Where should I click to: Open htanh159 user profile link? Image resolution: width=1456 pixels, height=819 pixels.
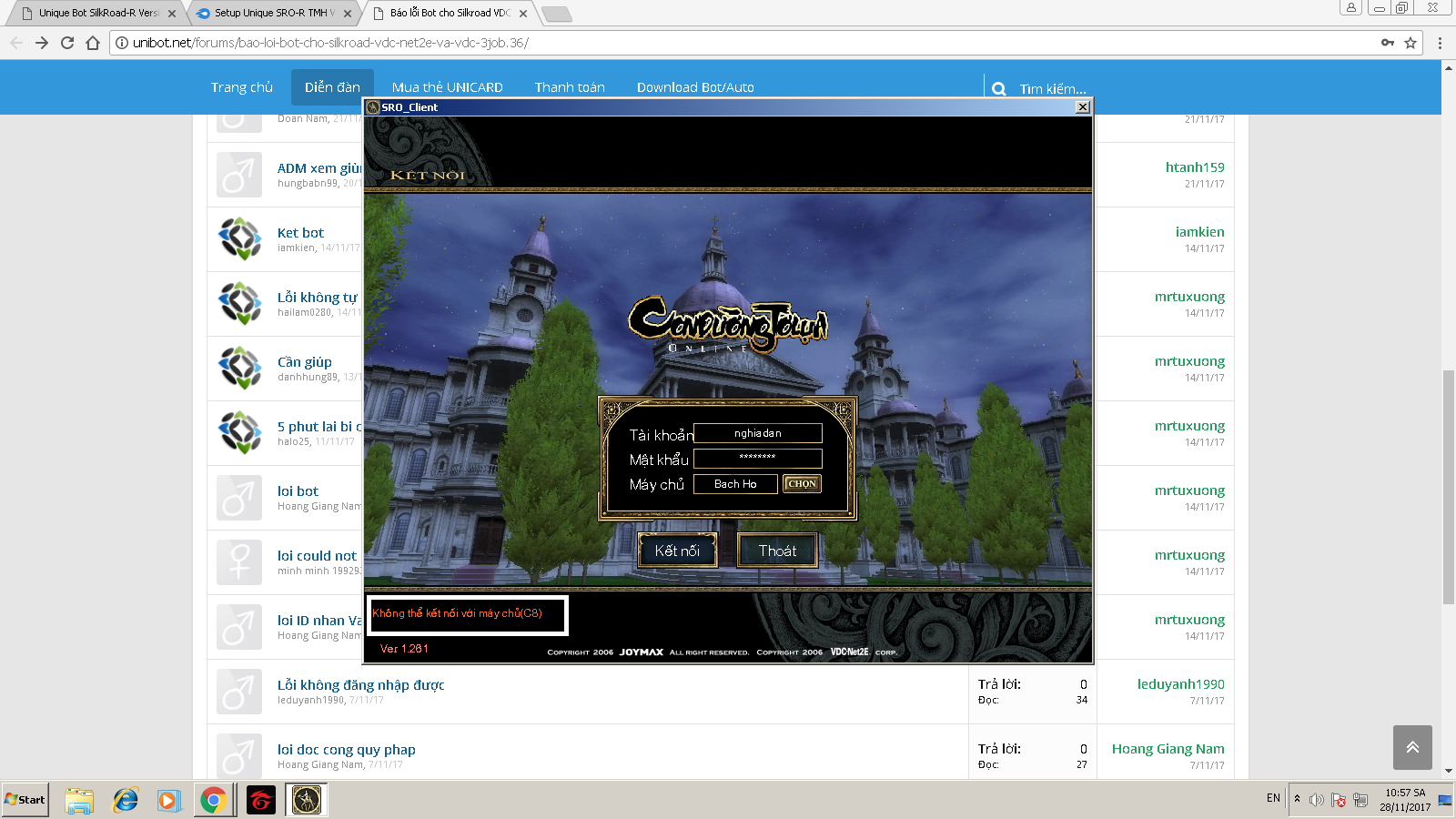click(x=1195, y=167)
